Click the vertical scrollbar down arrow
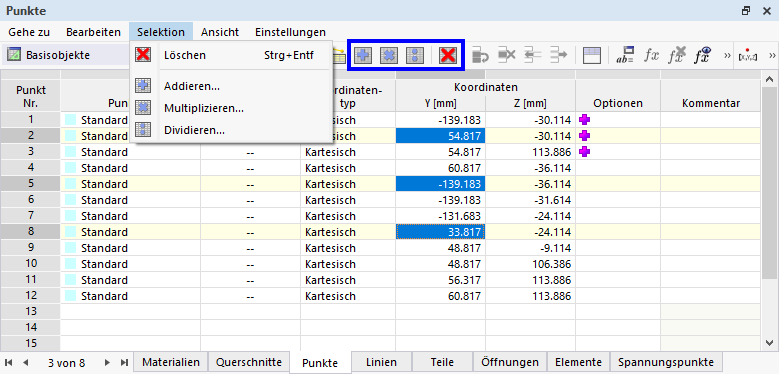Screen dimensions: 779x374 769,342
